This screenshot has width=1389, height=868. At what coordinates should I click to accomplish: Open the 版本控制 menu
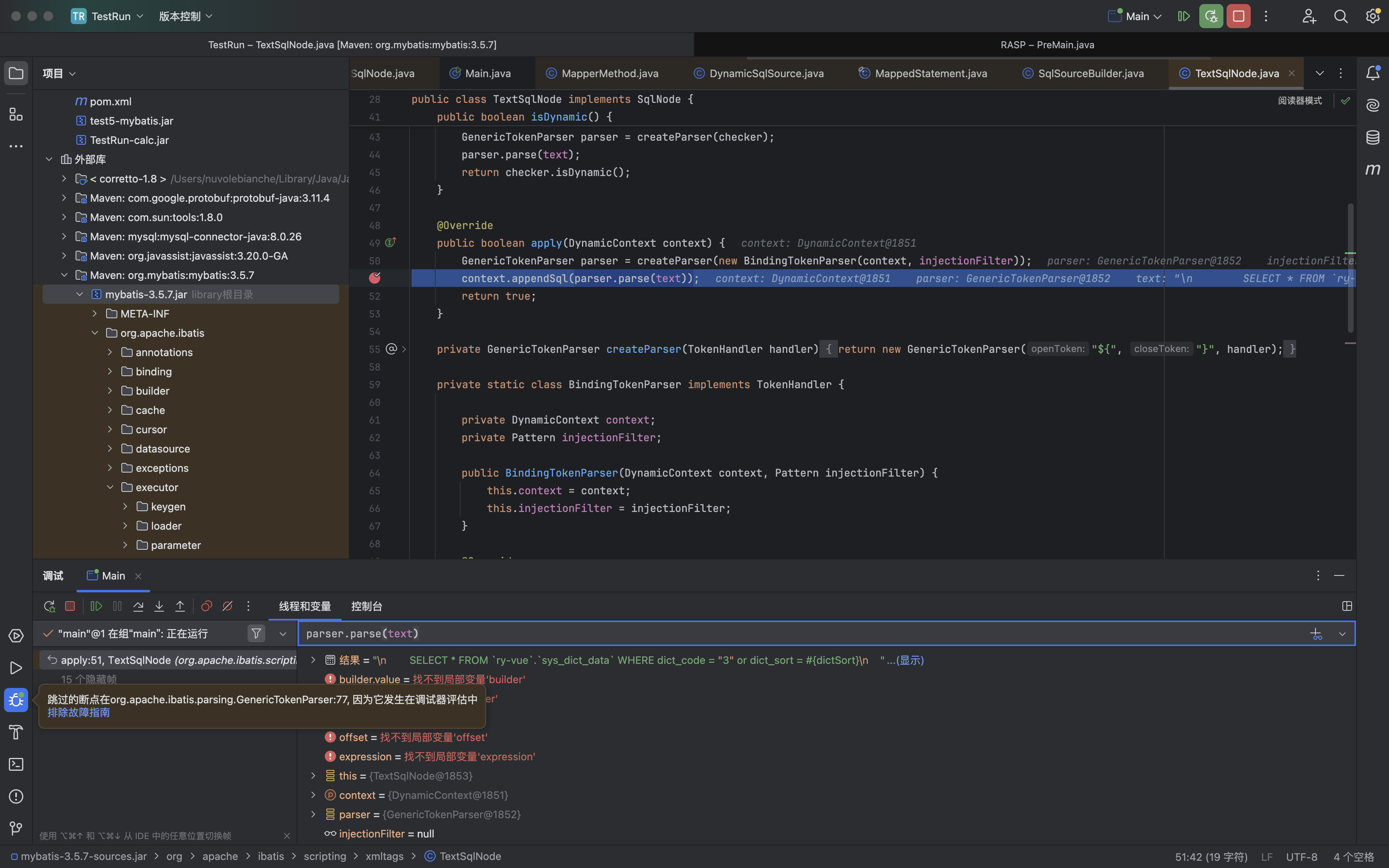click(x=185, y=16)
